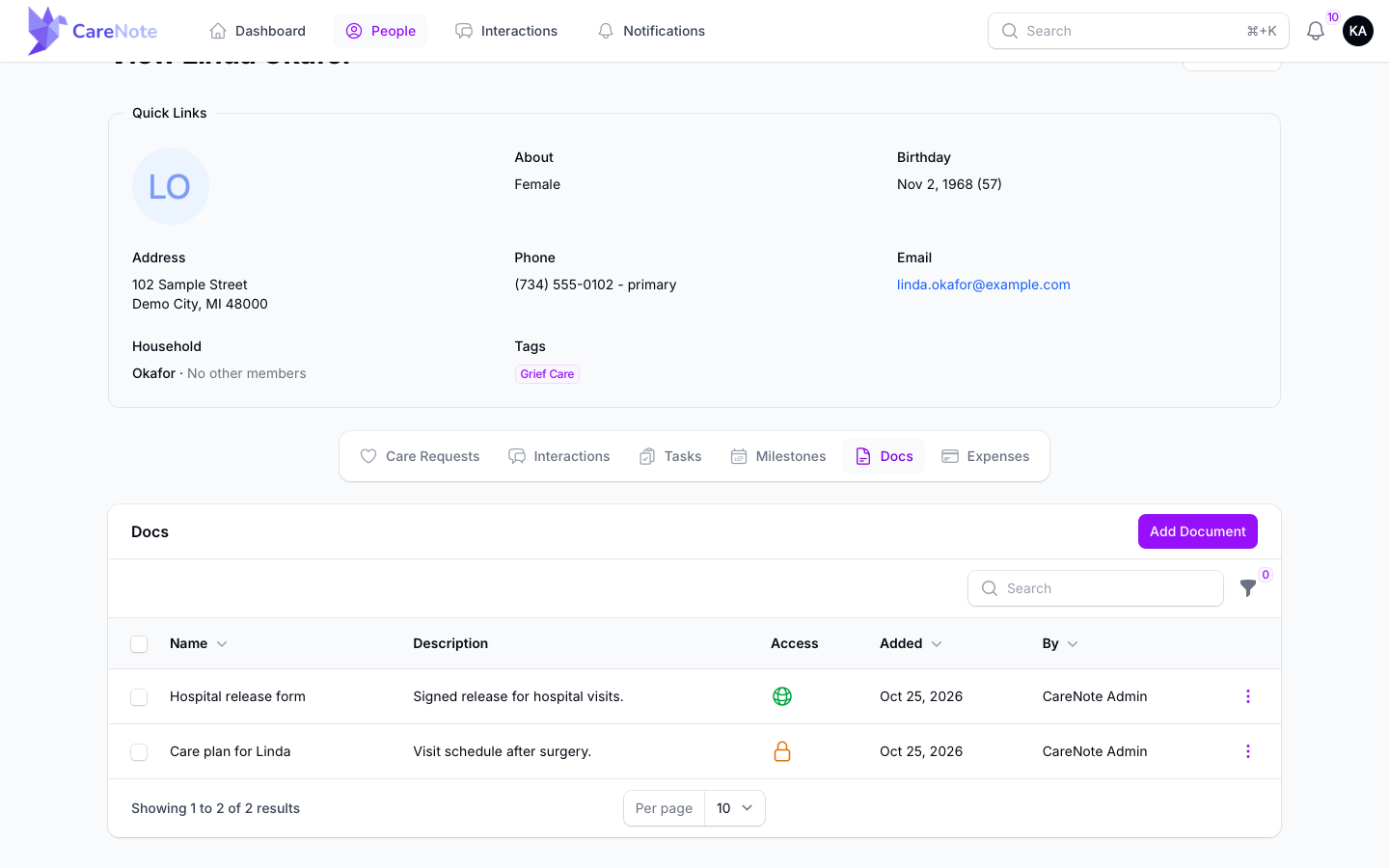This screenshot has height=868, width=1389.
Task: Click the Docs file icon
Action: (x=863, y=456)
